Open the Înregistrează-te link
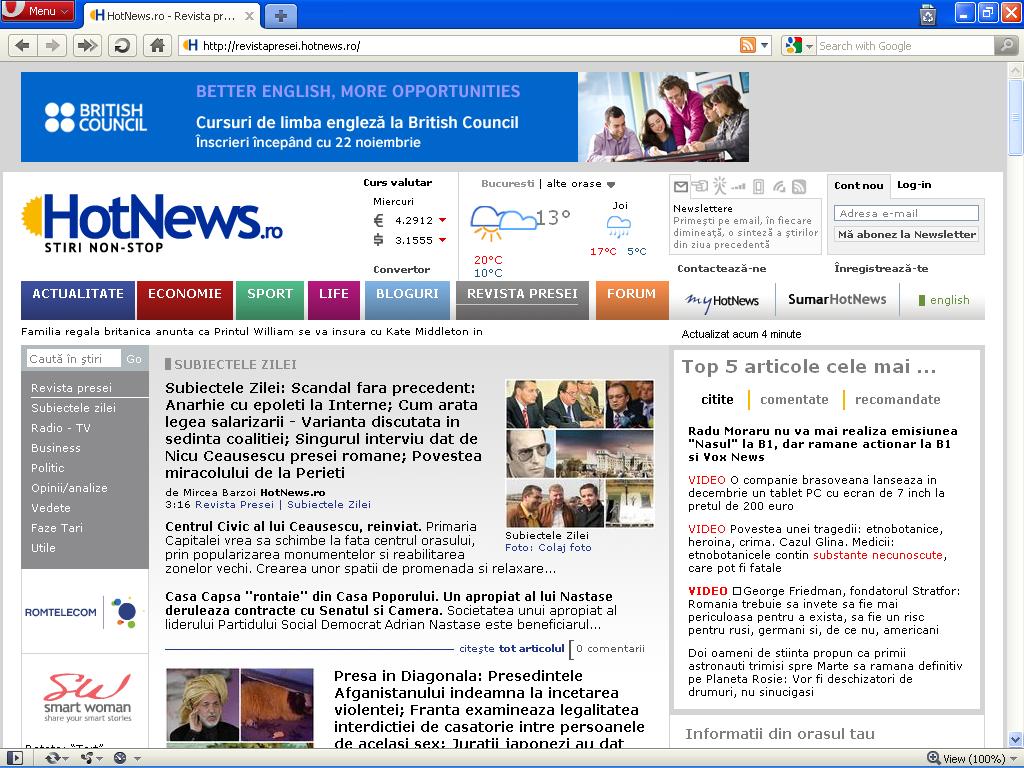The height and width of the screenshot is (768, 1024). pos(881,268)
